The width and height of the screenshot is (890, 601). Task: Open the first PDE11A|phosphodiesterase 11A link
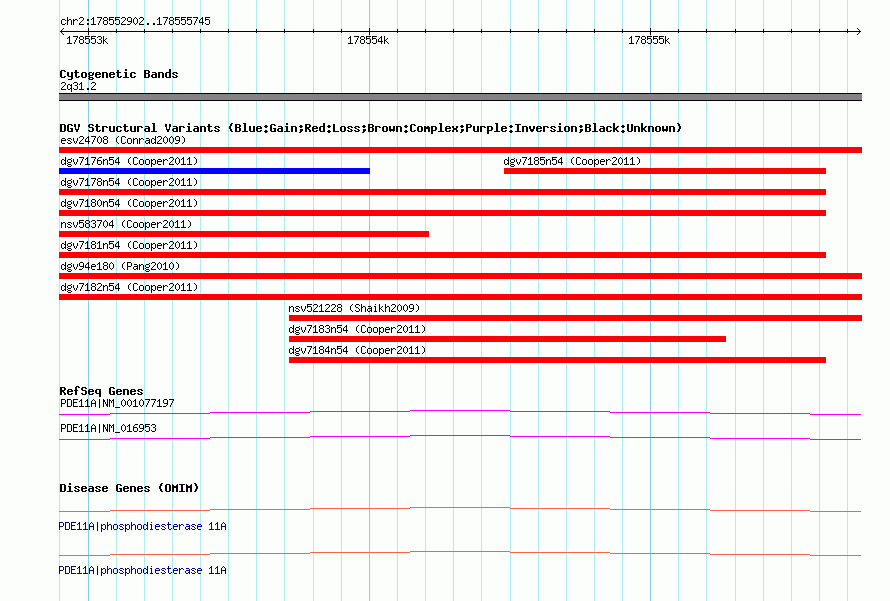(x=142, y=526)
